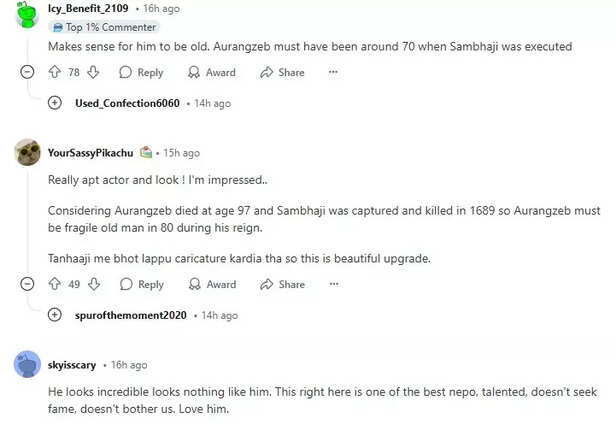This screenshot has height=424, width=616.
Task: Share YourSassyPikachu's comment
Action: tap(282, 284)
